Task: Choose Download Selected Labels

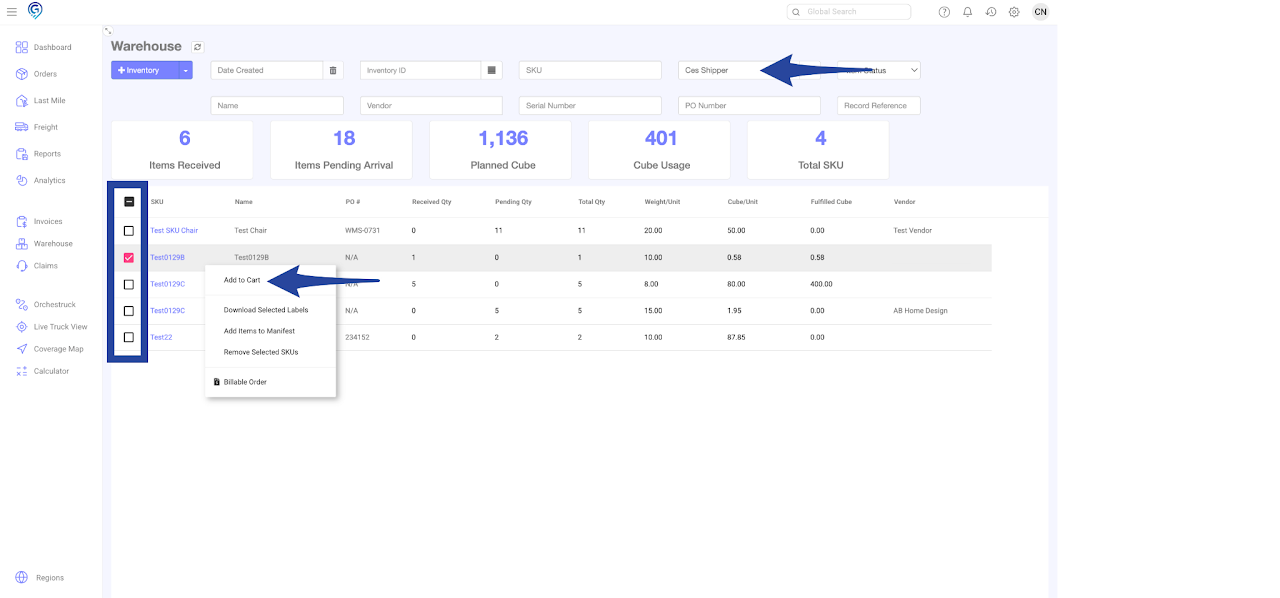Action: pyautogui.click(x=266, y=310)
